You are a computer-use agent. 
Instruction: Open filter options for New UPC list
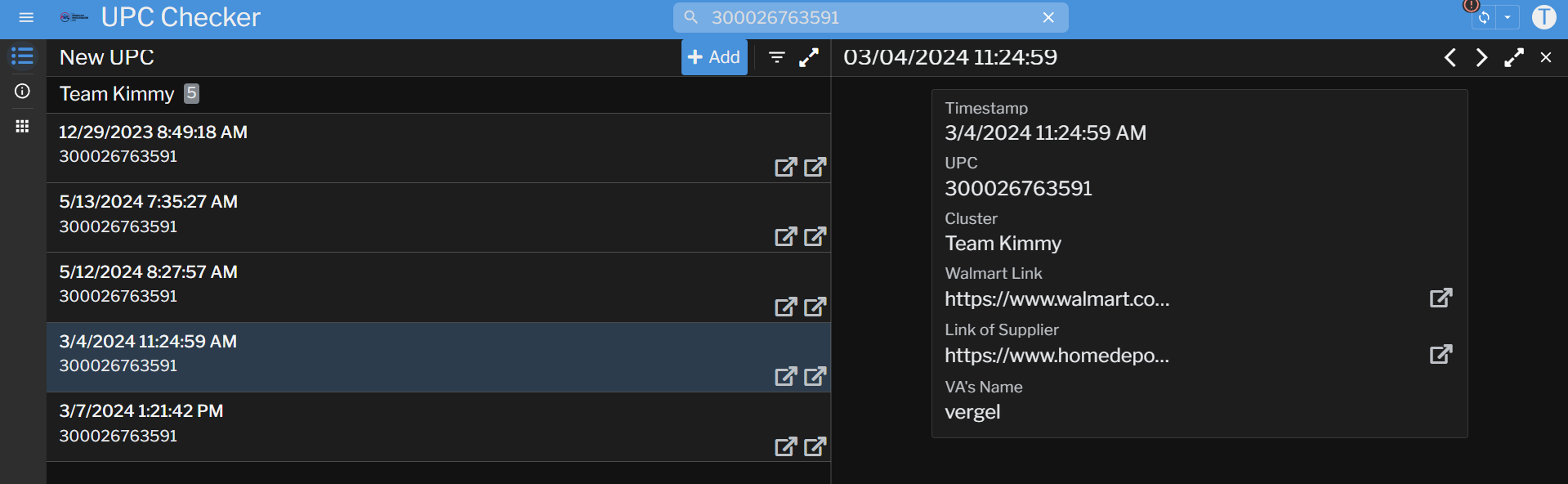pyautogui.click(x=777, y=57)
